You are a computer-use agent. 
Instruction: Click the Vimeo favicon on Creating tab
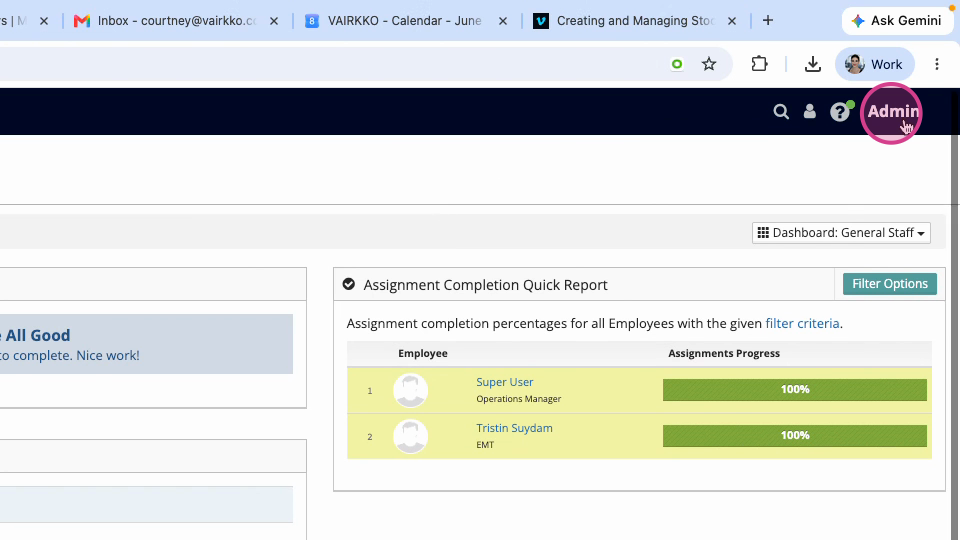(x=541, y=21)
